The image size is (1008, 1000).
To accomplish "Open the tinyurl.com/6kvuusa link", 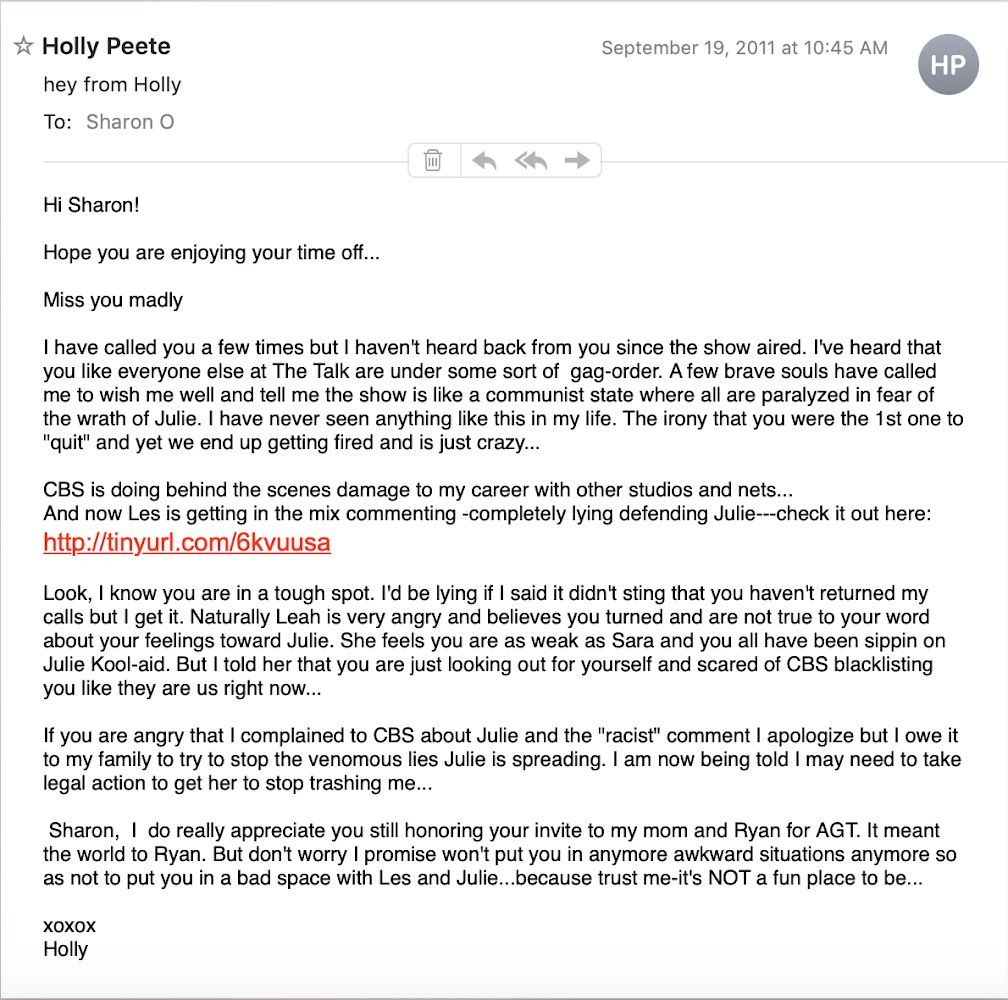I will click(187, 543).
